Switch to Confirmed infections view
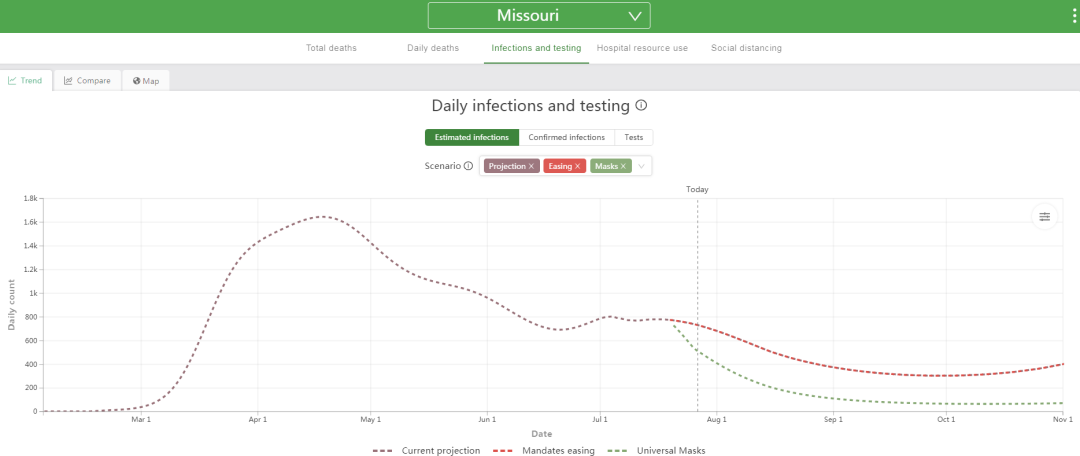 coord(567,137)
